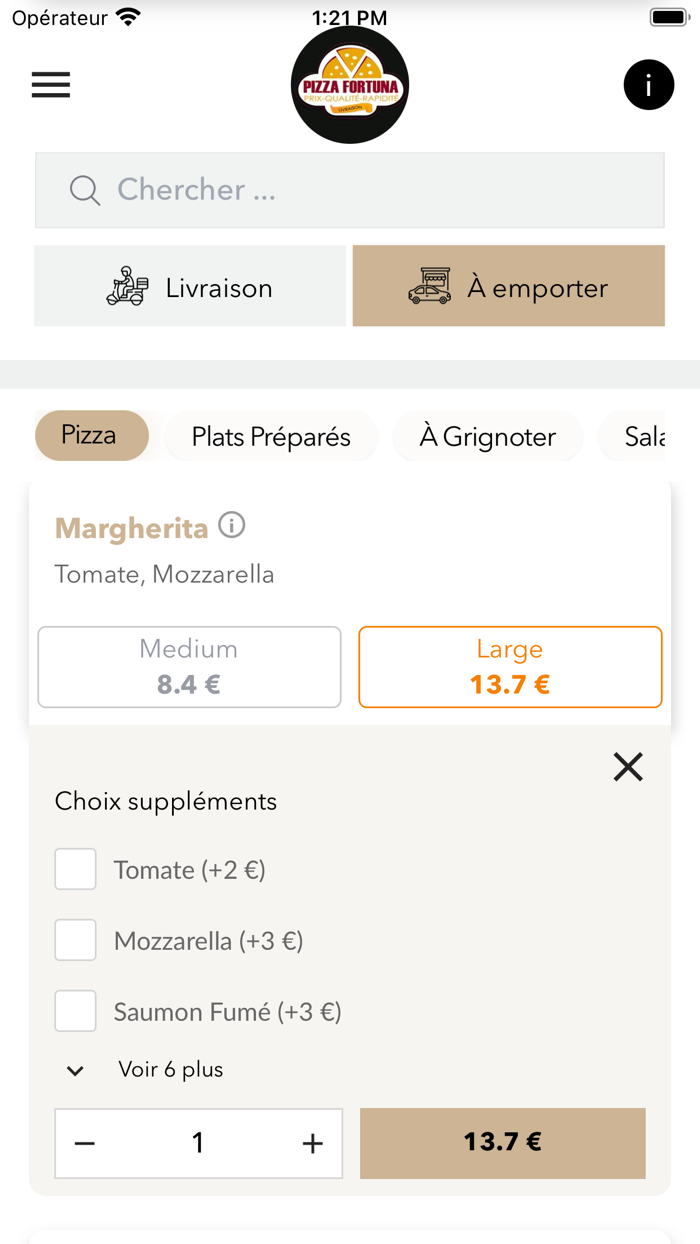The image size is (700, 1244).
Task: Select the scooter delivery icon on Livraison
Action: point(126,286)
